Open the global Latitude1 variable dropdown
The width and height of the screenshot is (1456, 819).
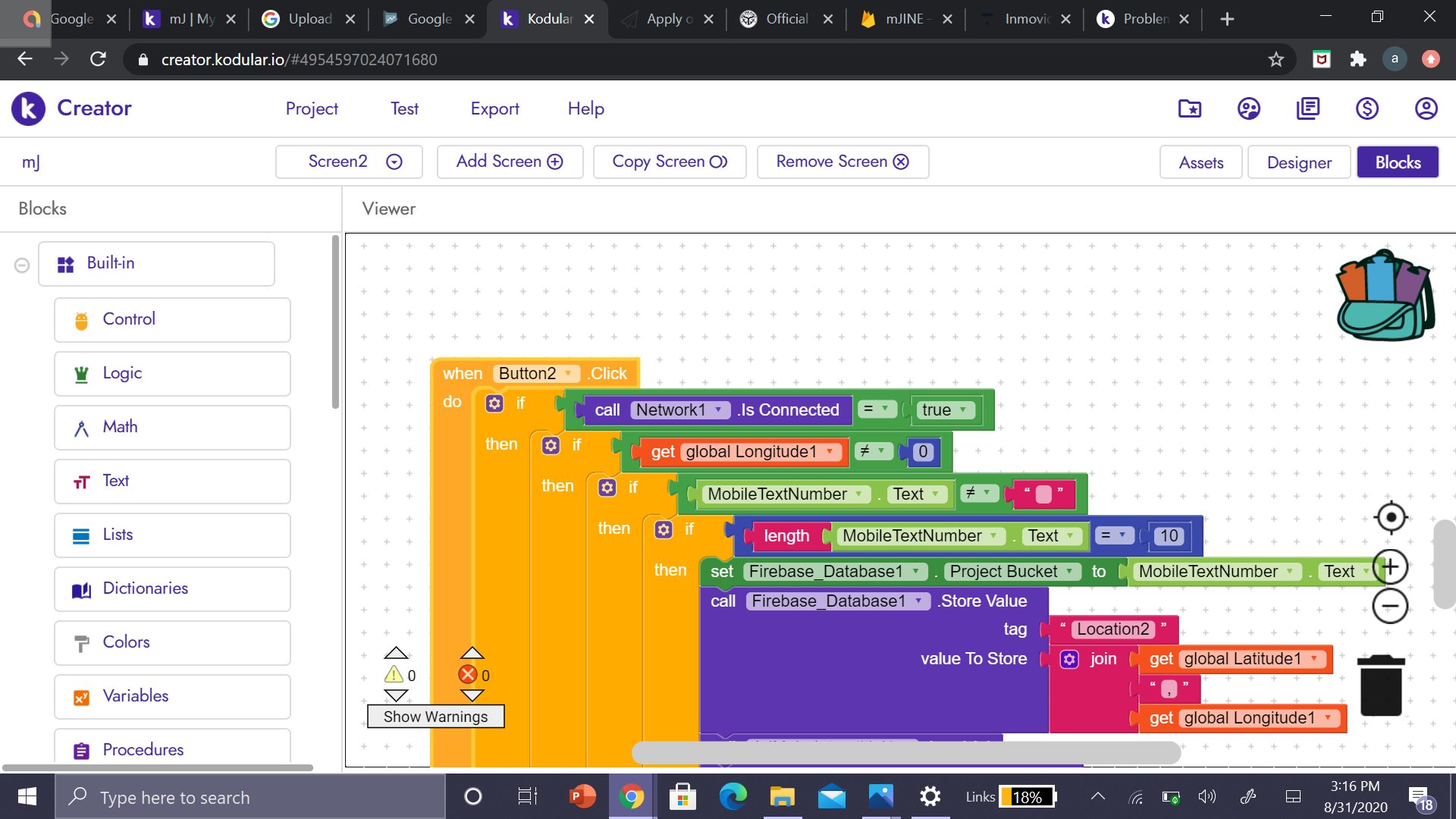(1252, 659)
